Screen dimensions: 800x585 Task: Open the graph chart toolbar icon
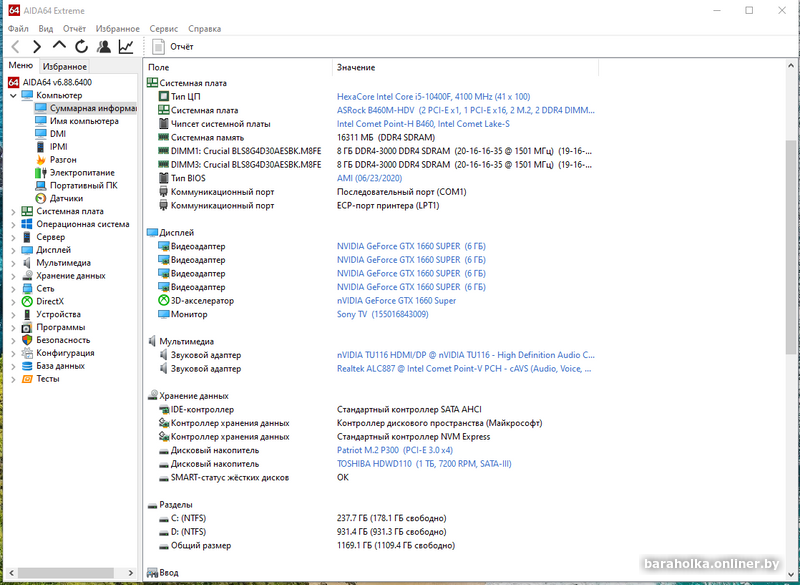126,47
